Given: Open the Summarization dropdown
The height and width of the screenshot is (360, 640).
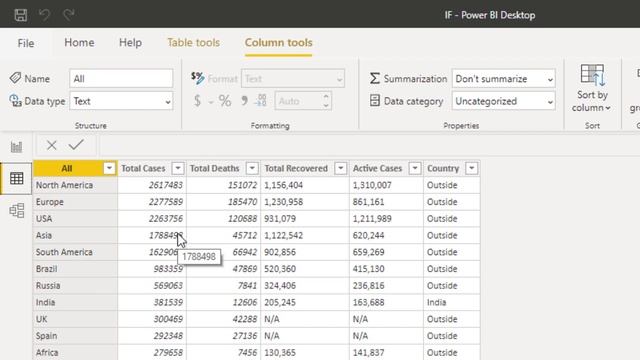Looking at the screenshot, I should click(x=503, y=78).
